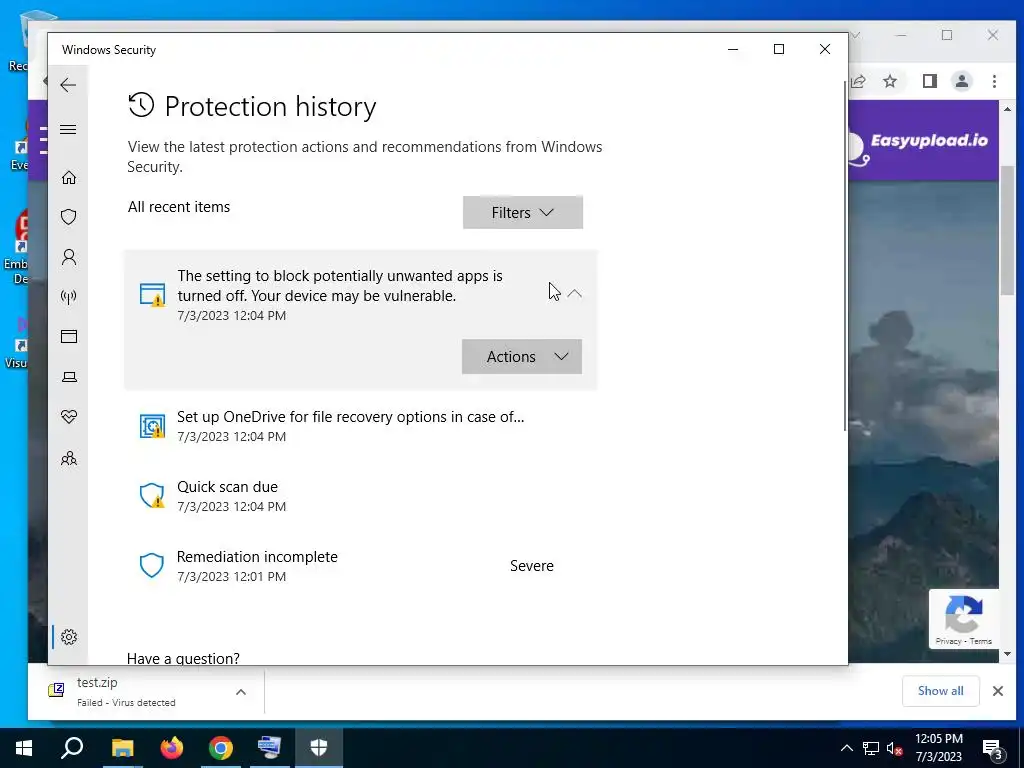The height and width of the screenshot is (768, 1024).
Task: Open the hamburger navigation menu
Action: click(68, 129)
